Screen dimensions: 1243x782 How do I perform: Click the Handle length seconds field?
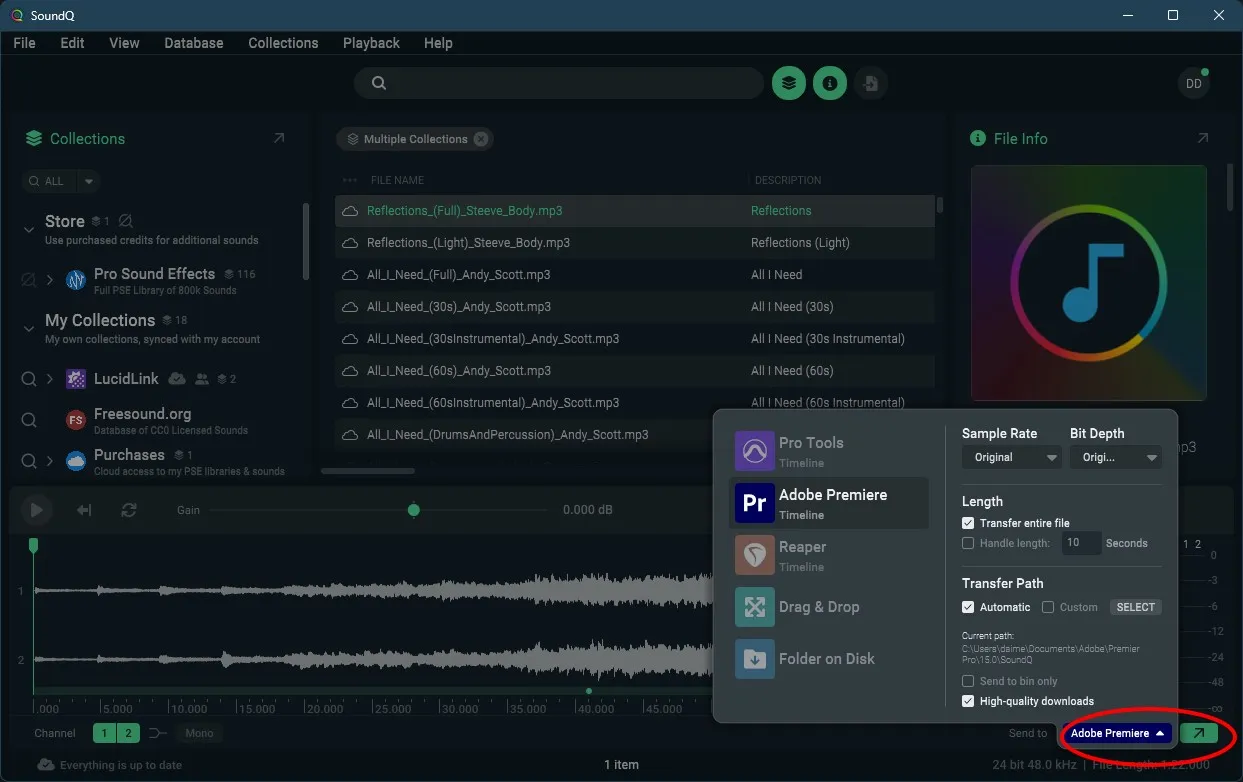(x=1080, y=543)
